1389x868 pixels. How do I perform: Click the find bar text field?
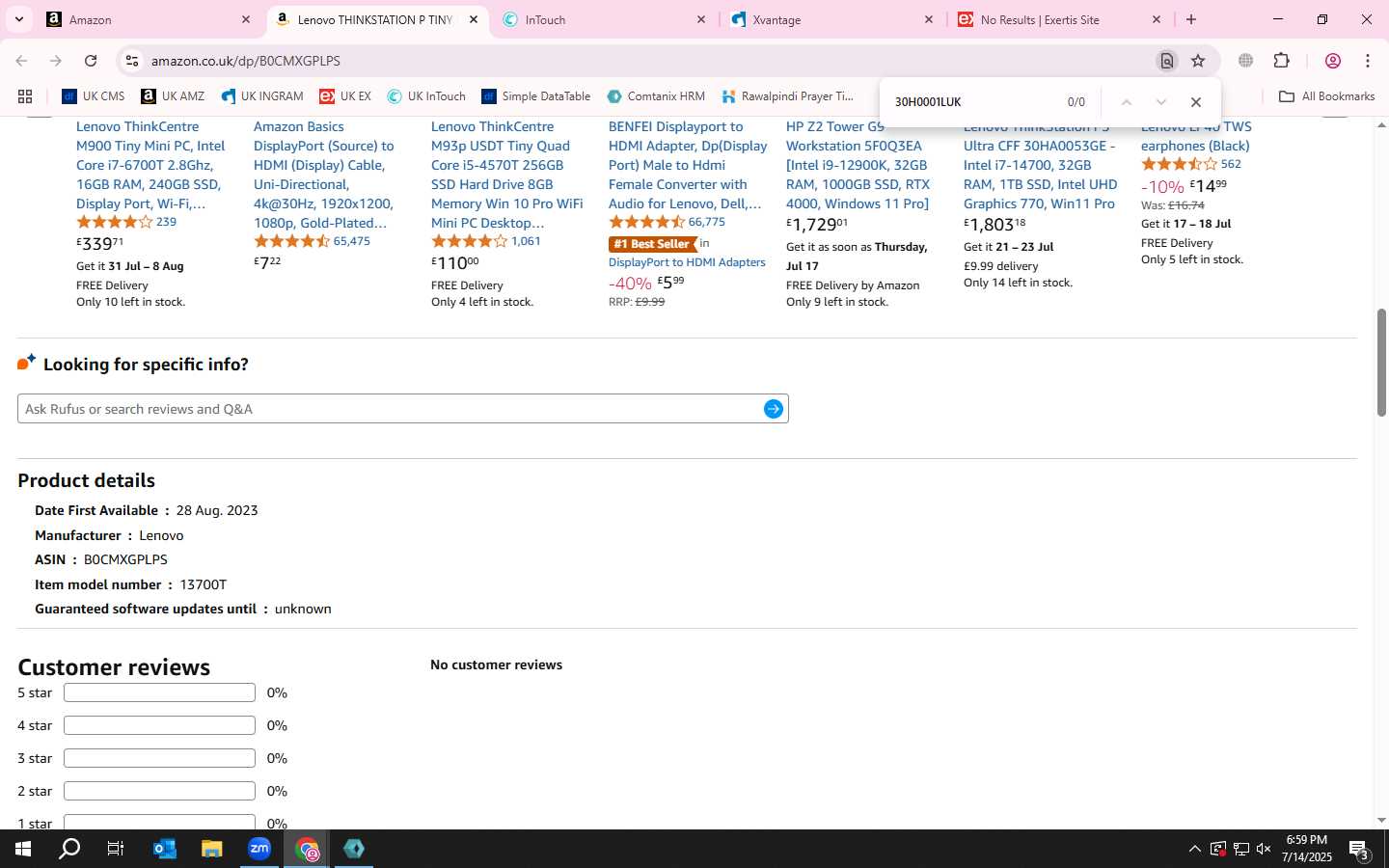pyautogui.click(x=974, y=102)
